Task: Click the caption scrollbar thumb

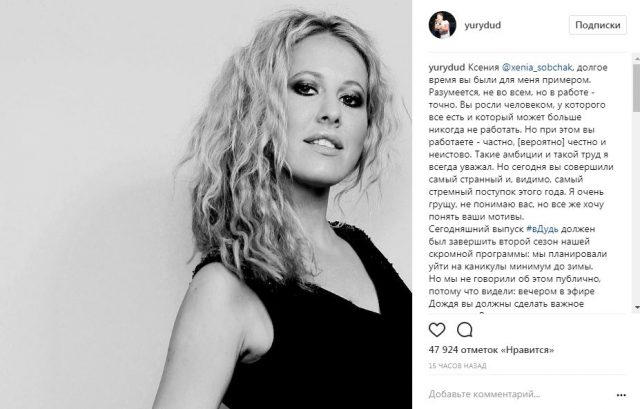Action: coord(637,87)
